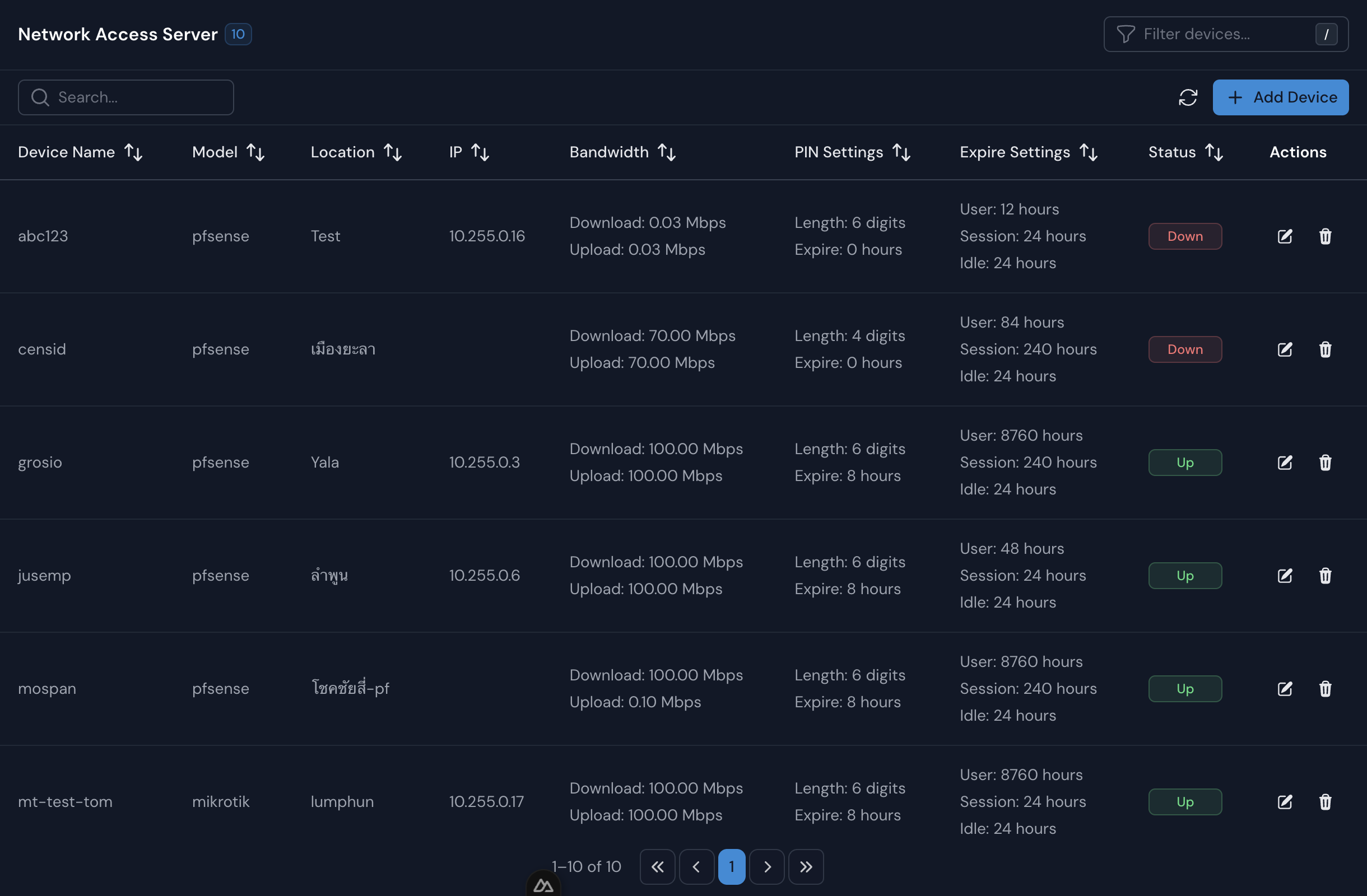Delete the censid device
The width and height of the screenshot is (1367, 896).
coord(1324,349)
